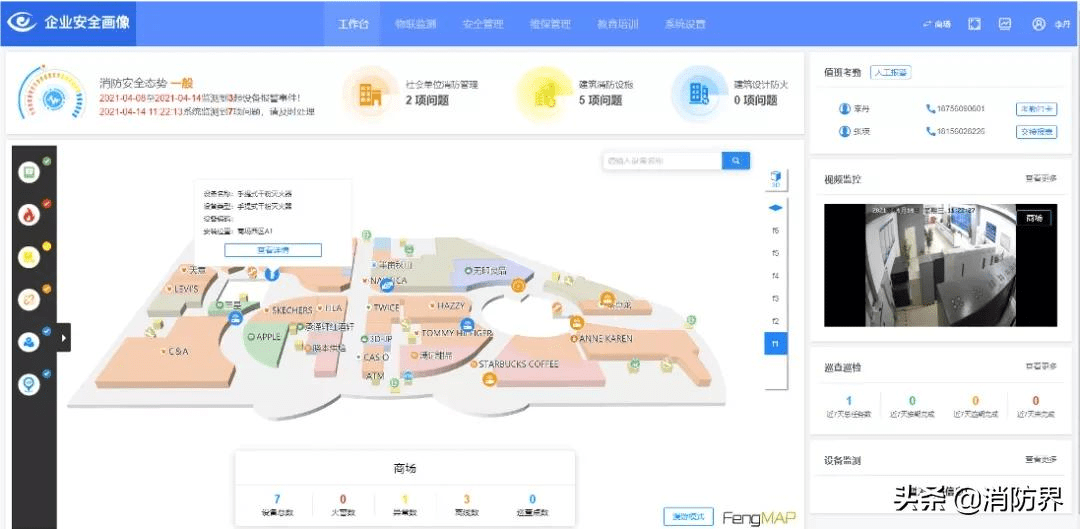Click the 查看详情 button in the device popup
This screenshot has width=1080, height=529.
point(273,250)
